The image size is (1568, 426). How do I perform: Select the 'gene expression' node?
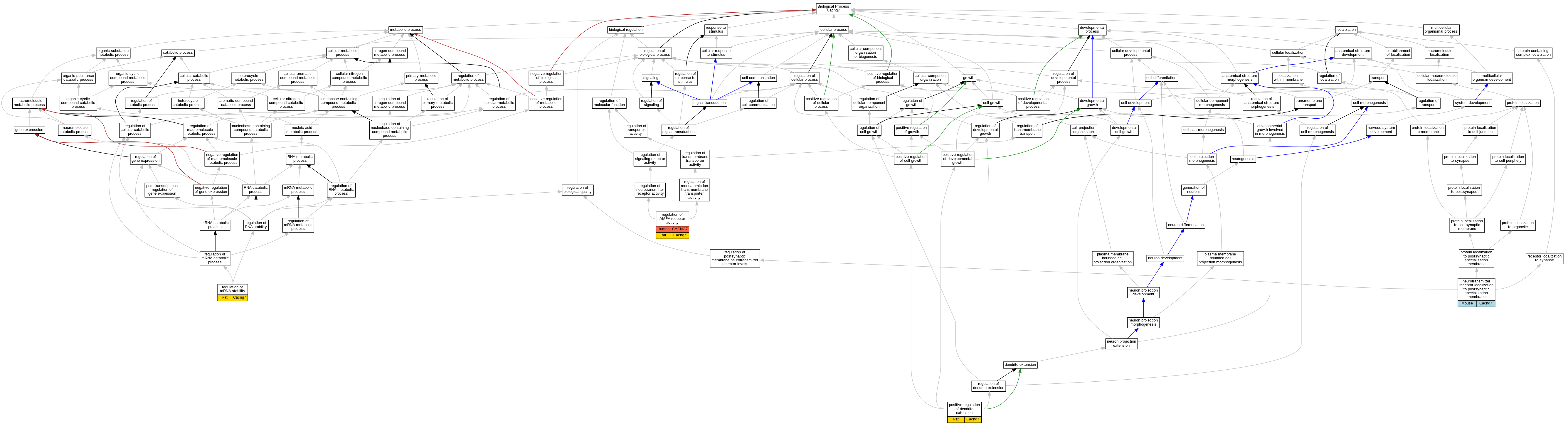click(x=29, y=130)
